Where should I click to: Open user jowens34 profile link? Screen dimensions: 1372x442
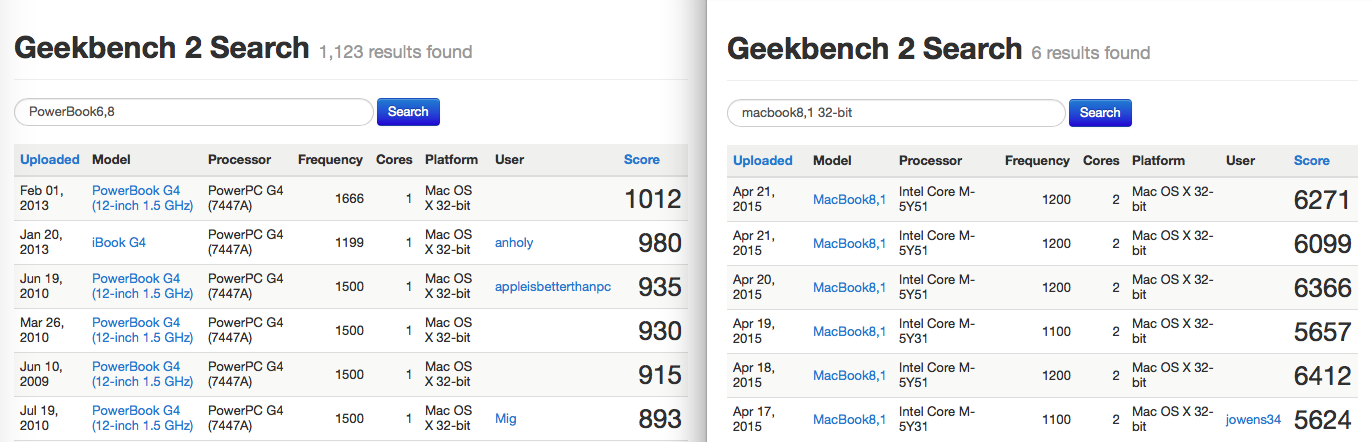point(1254,420)
